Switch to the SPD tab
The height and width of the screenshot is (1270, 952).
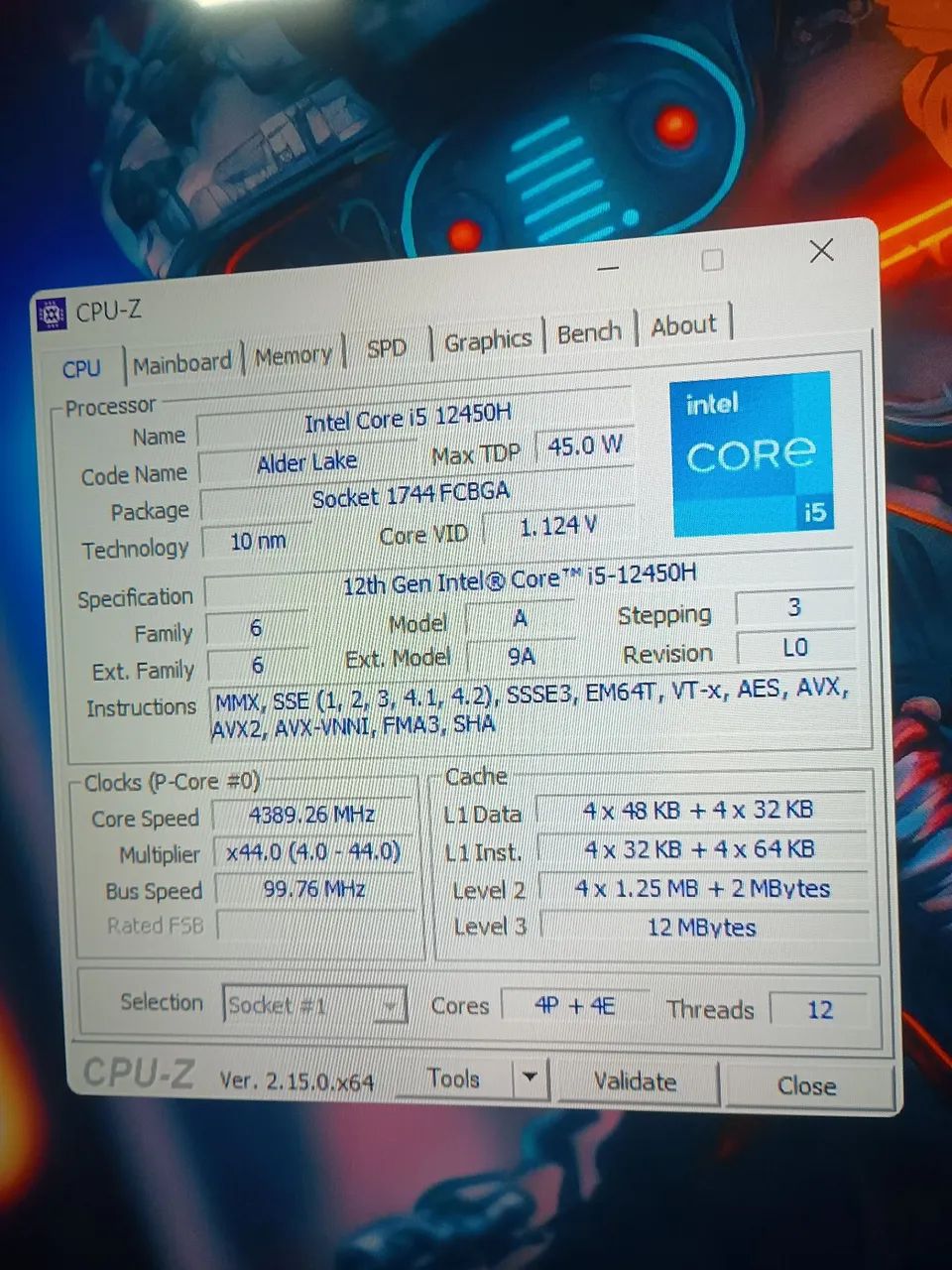[387, 348]
